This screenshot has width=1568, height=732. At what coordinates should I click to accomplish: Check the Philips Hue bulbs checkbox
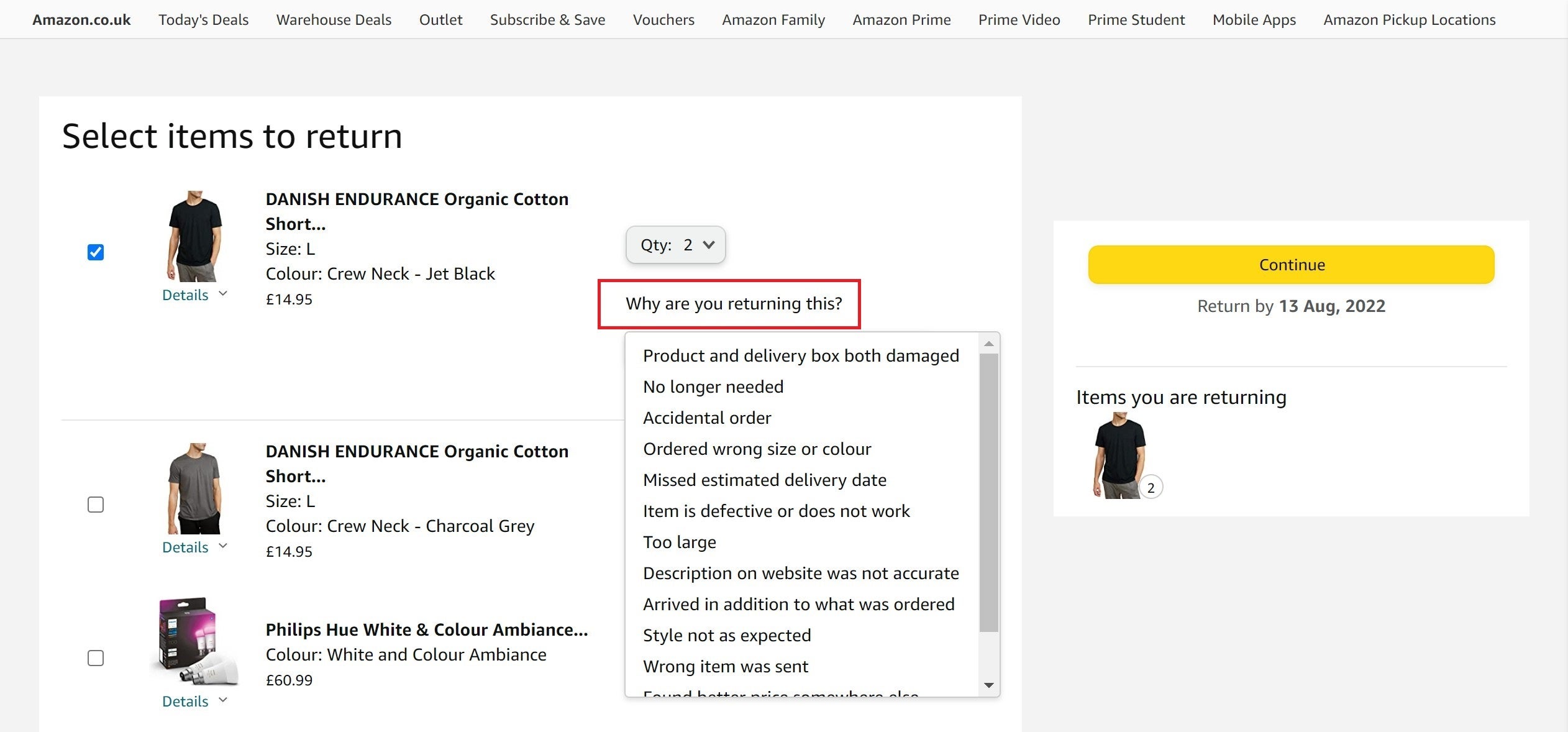pos(96,658)
